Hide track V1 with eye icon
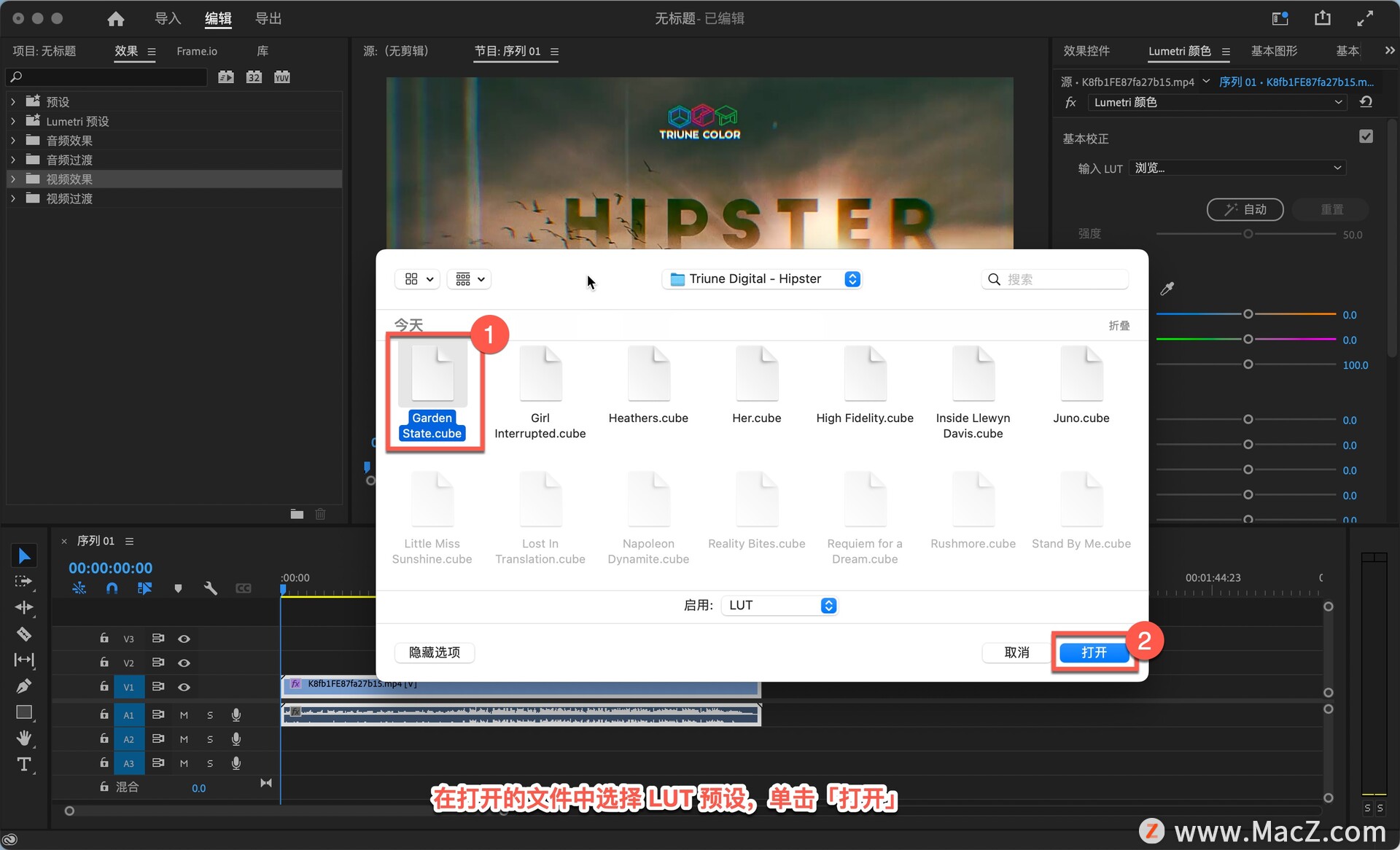 tap(184, 687)
